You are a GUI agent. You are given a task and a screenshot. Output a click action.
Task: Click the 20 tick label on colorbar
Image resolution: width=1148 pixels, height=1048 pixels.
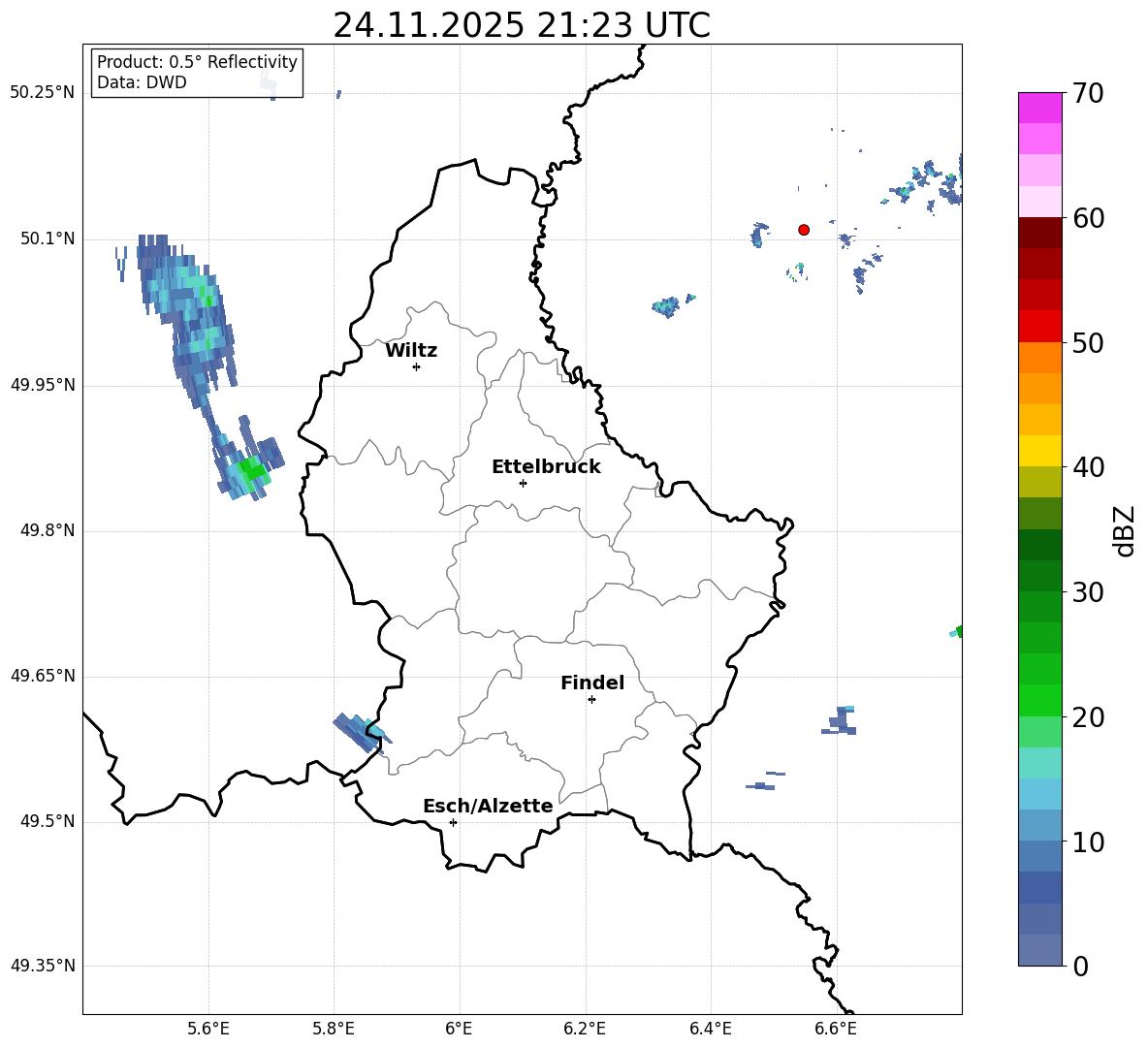point(1088,717)
